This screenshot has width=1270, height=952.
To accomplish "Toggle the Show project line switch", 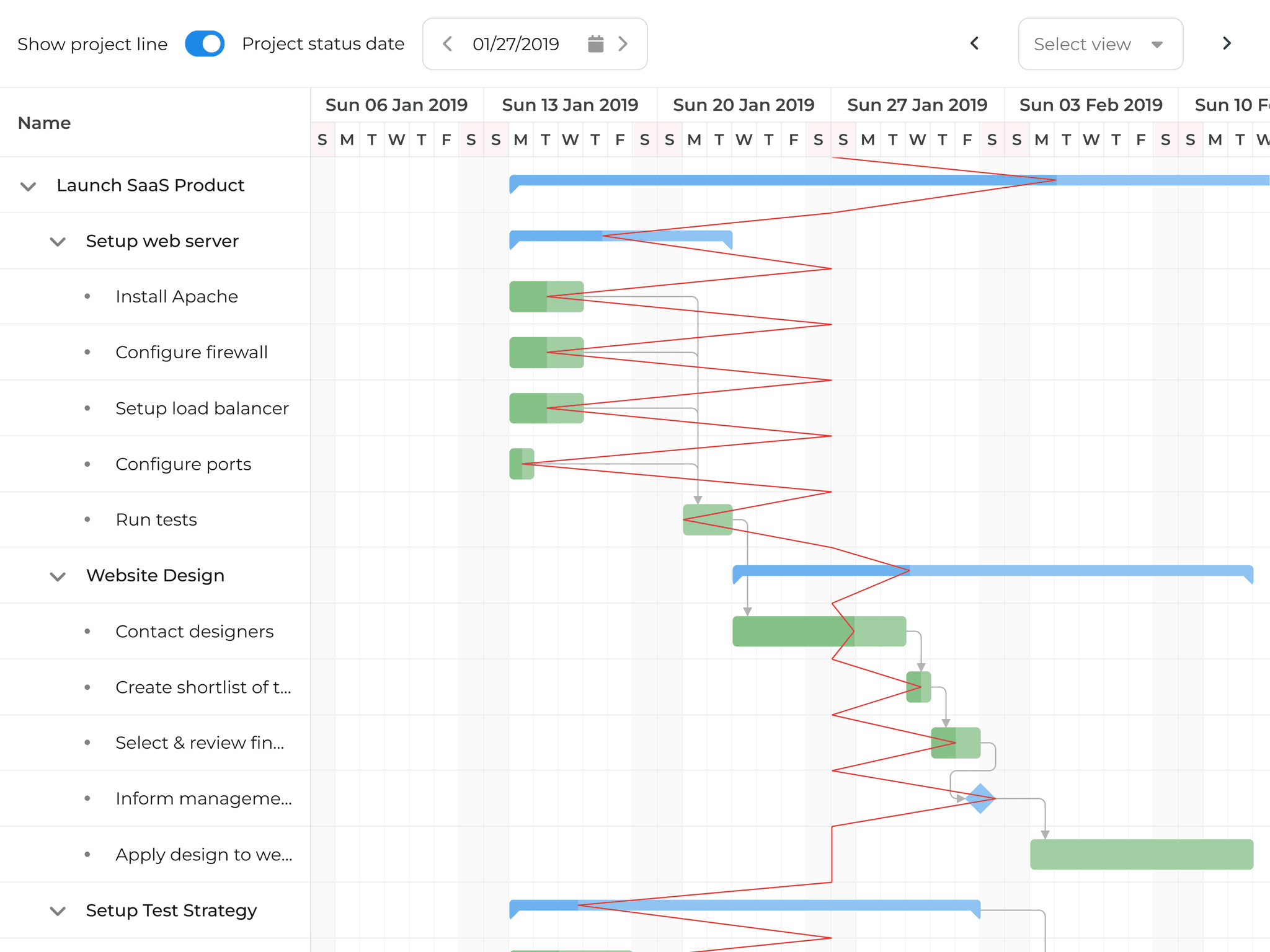I will pyautogui.click(x=205, y=44).
